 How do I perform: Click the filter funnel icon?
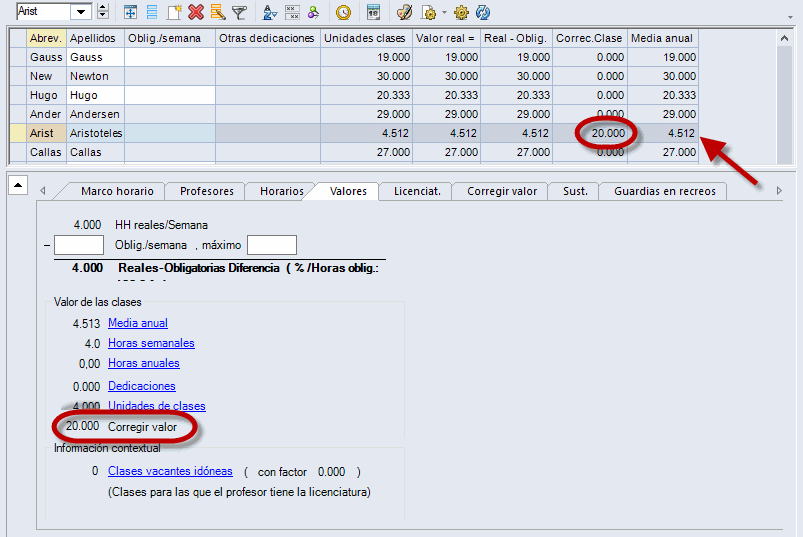pos(239,12)
